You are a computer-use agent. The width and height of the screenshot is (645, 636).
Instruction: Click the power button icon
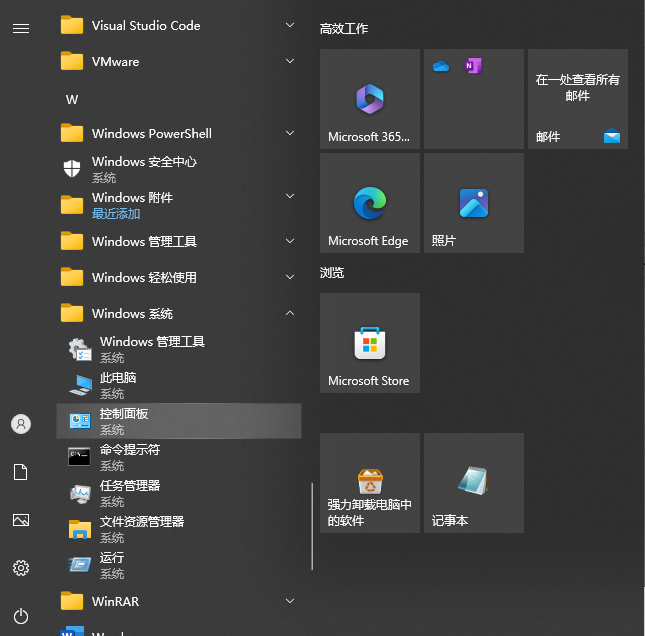(21, 615)
